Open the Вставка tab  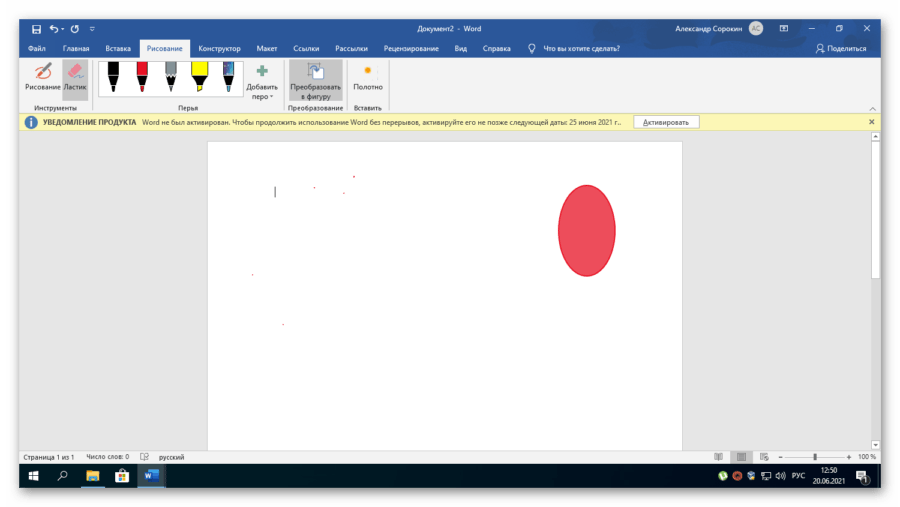[118, 48]
